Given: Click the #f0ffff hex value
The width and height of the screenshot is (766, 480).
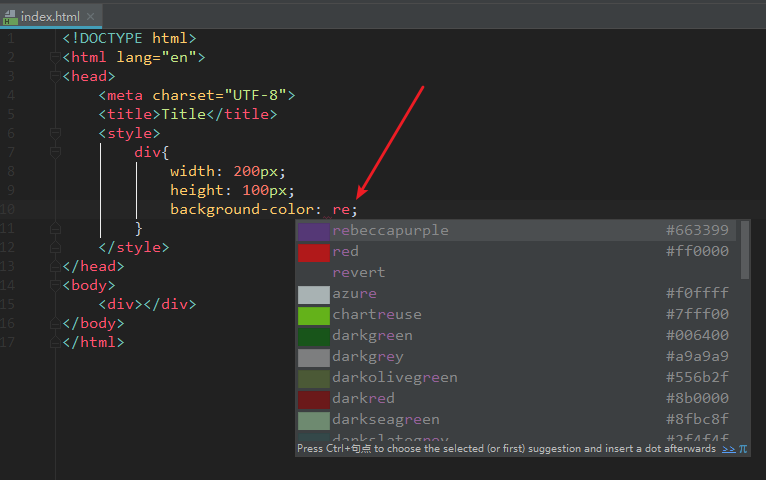Looking at the screenshot, I should click(x=697, y=293).
